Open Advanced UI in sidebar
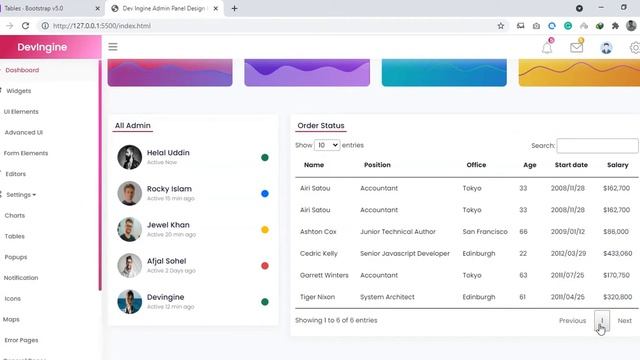This screenshot has width=640, height=360. tap(24, 133)
